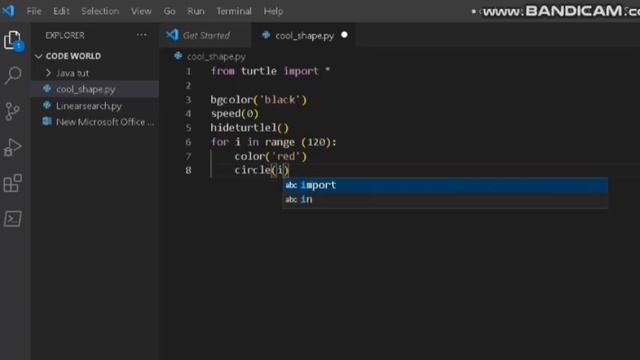Place cursor on the hideturtle1() line
The height and width of the screenshot is (360, 640).
click(249, 128)
